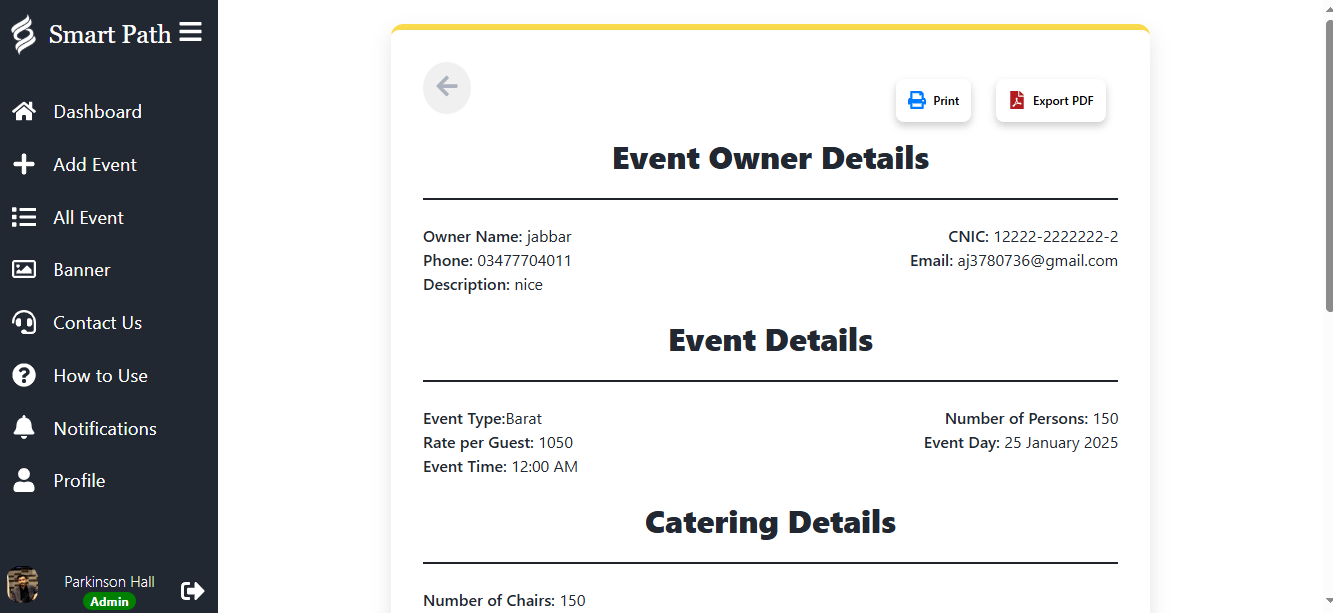Click the blue printer icon
This screenshot has width=1336, height=613.
[917, 101]
